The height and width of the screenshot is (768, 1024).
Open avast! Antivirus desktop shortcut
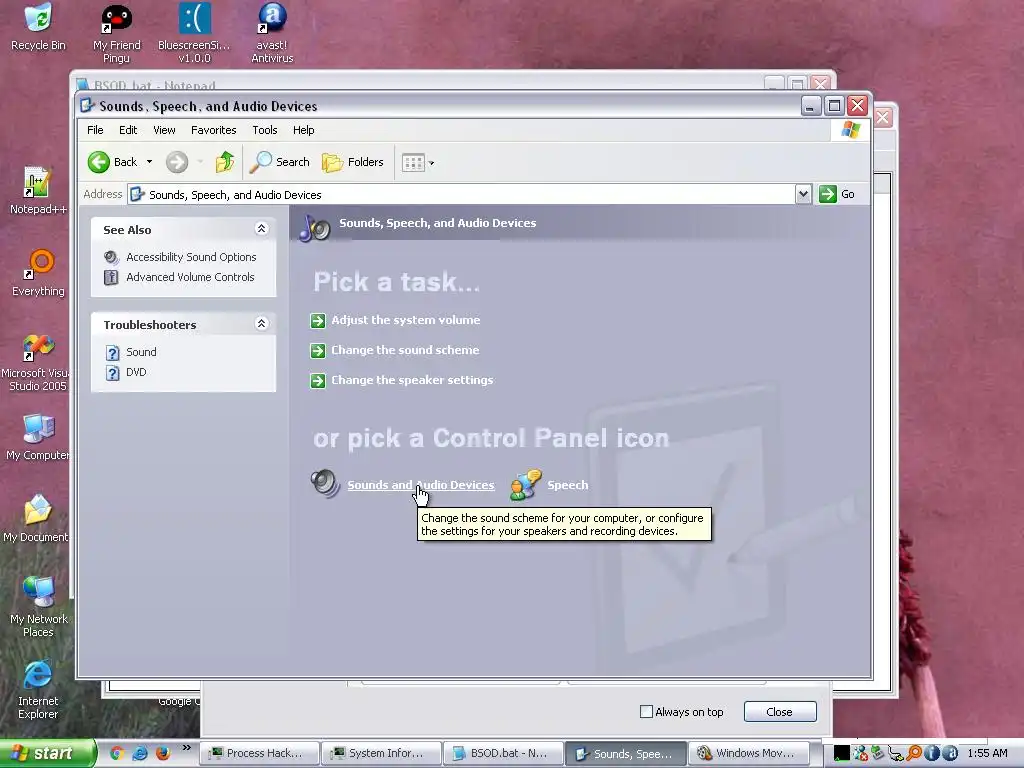(272, 33)
